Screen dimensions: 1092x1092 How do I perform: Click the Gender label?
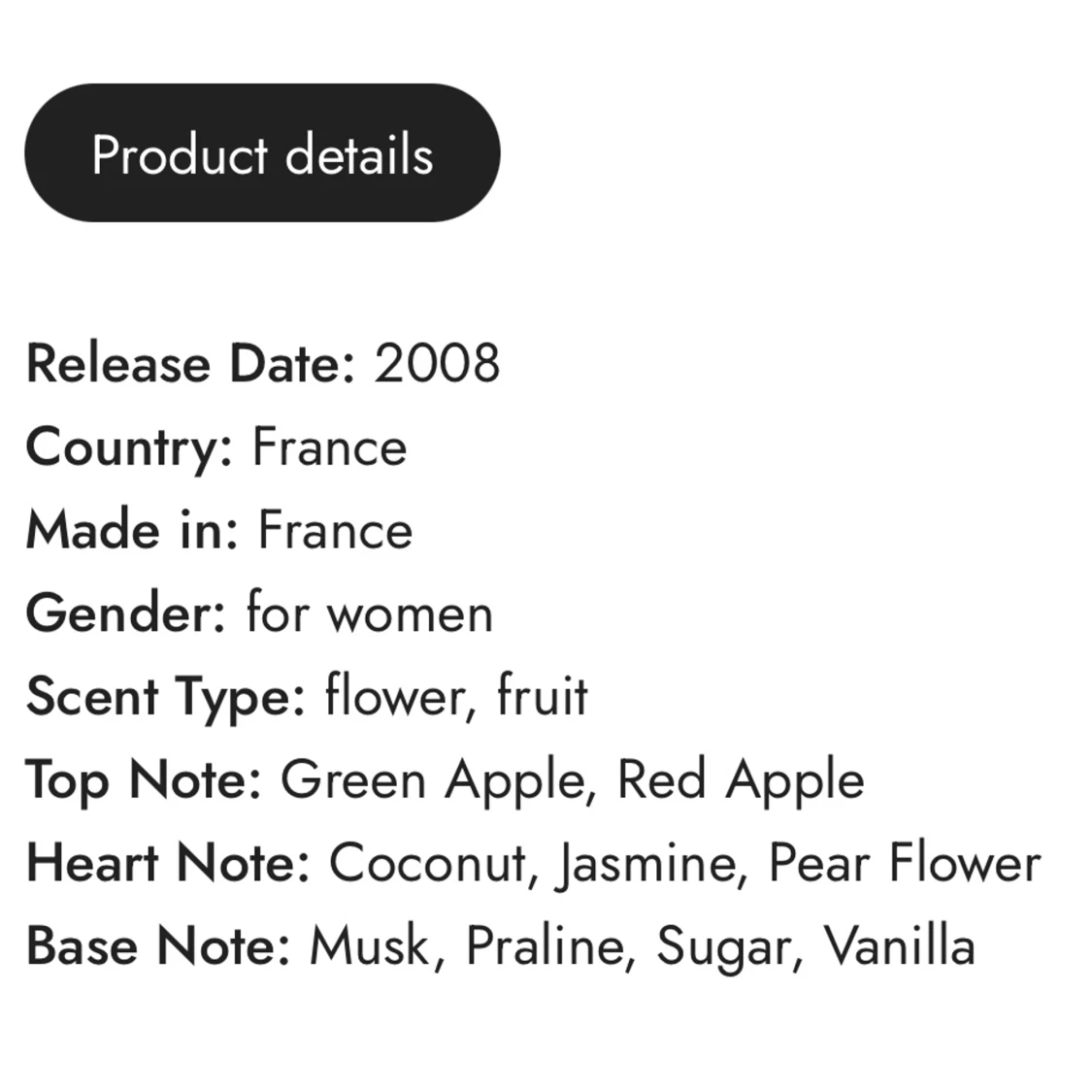tap(126, 614)
